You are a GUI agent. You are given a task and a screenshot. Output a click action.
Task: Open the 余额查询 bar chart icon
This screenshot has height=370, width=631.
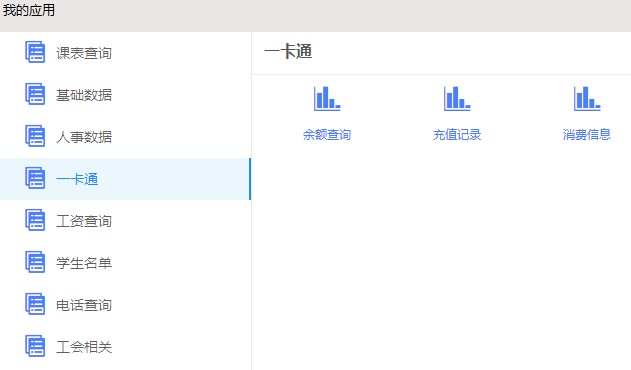[x=327, y=98]
